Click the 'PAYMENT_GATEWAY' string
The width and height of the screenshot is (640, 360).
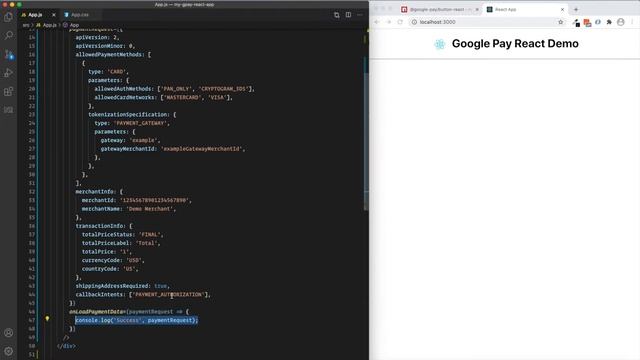pos(140,123)
